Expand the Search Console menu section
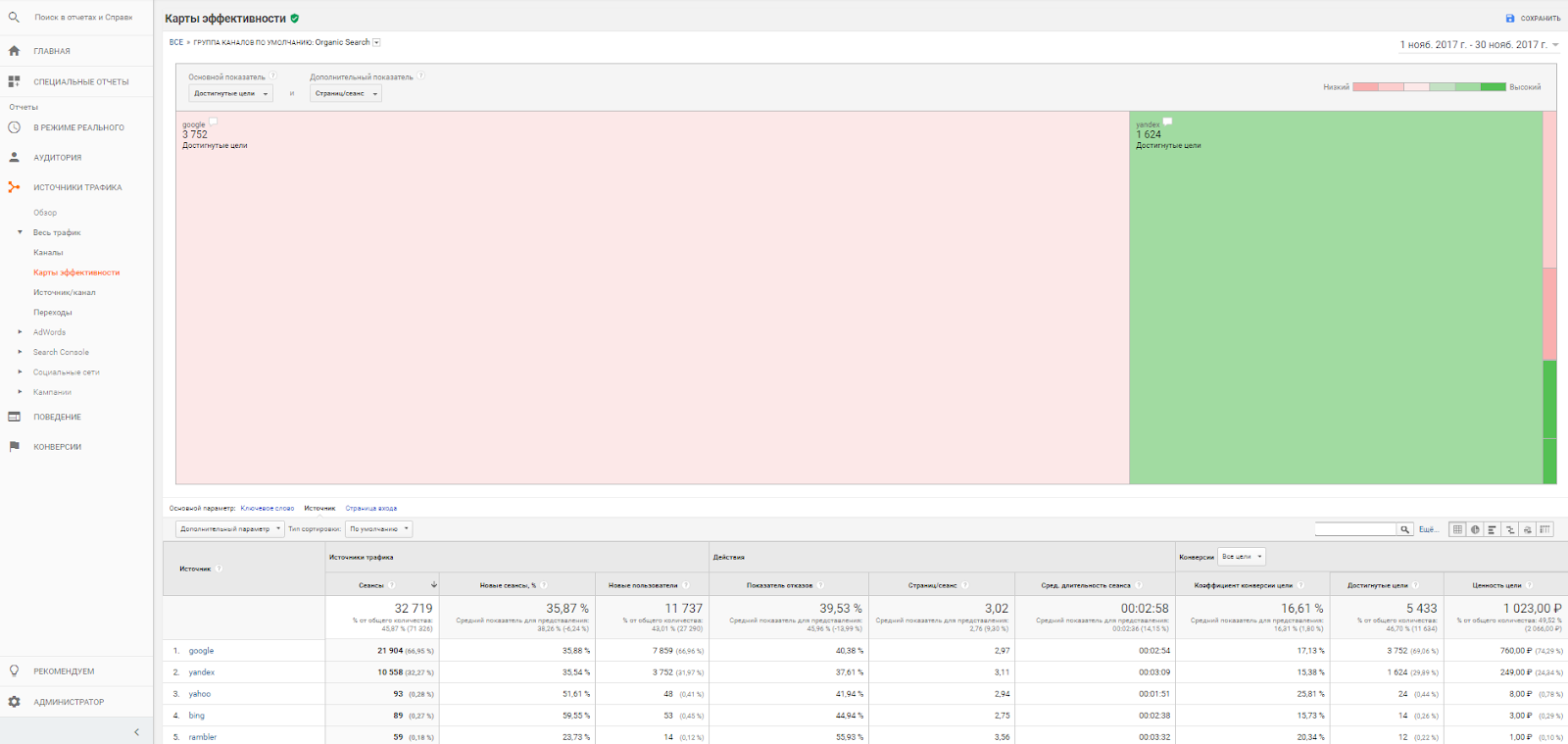Screen dimensions: 1568x744 click(20, 352)
